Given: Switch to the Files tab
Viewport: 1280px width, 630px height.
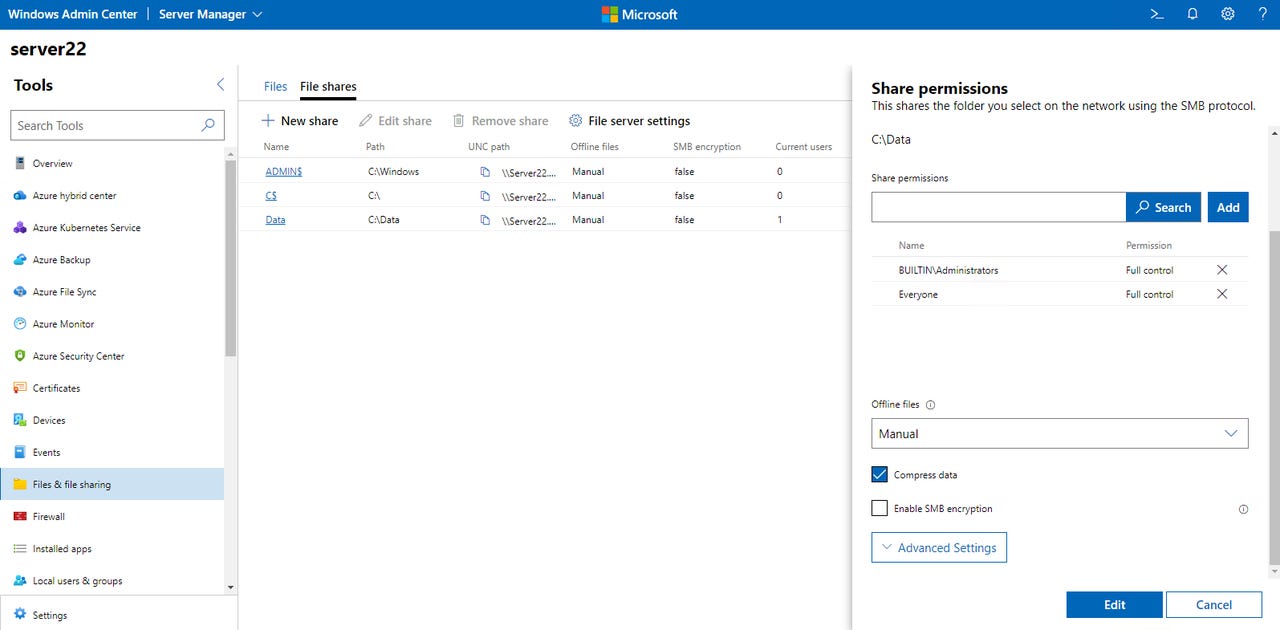Looking at the screenshot, I should (275, 86).
